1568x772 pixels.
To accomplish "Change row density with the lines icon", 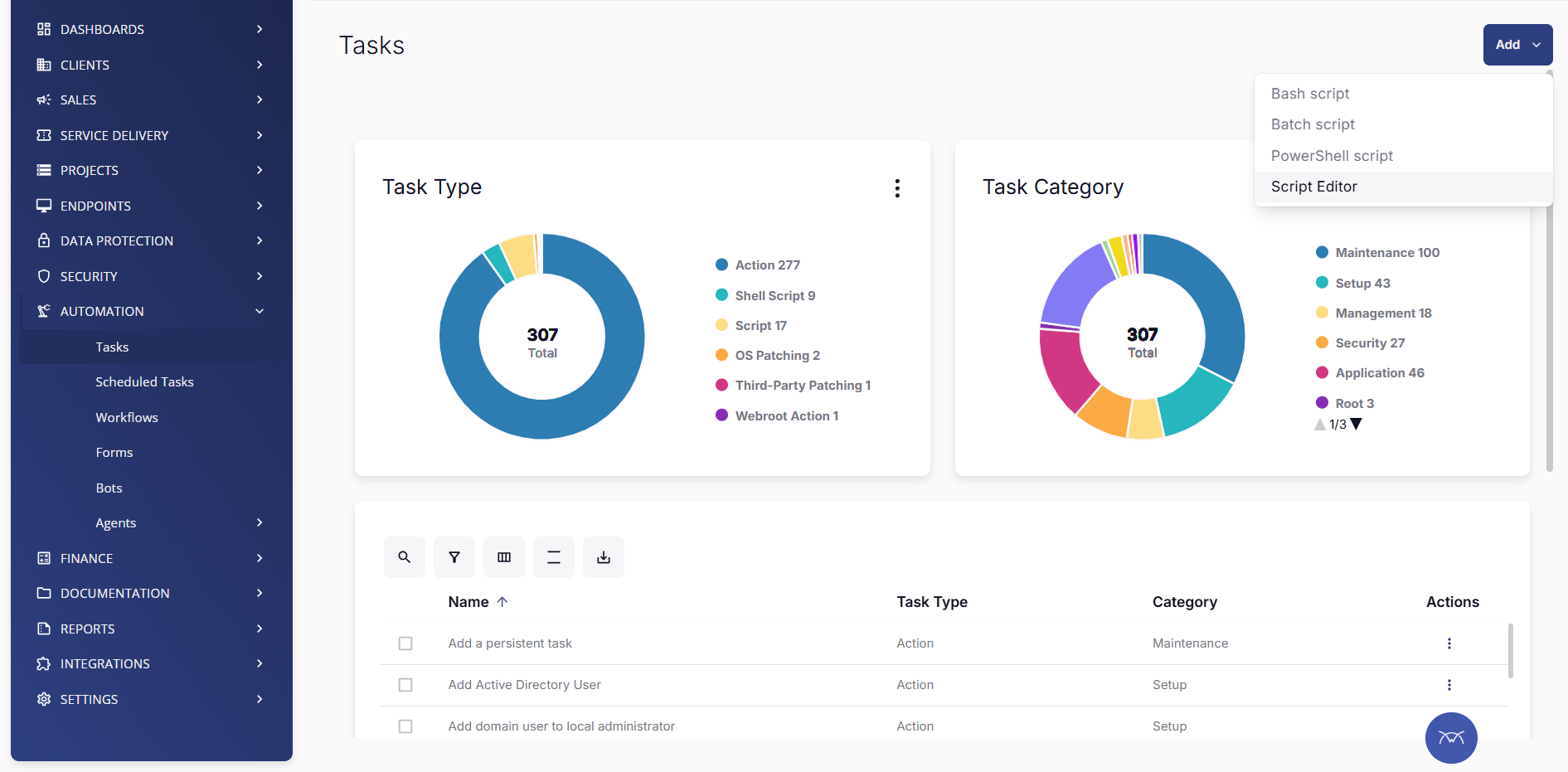I will tap(554, 557).
